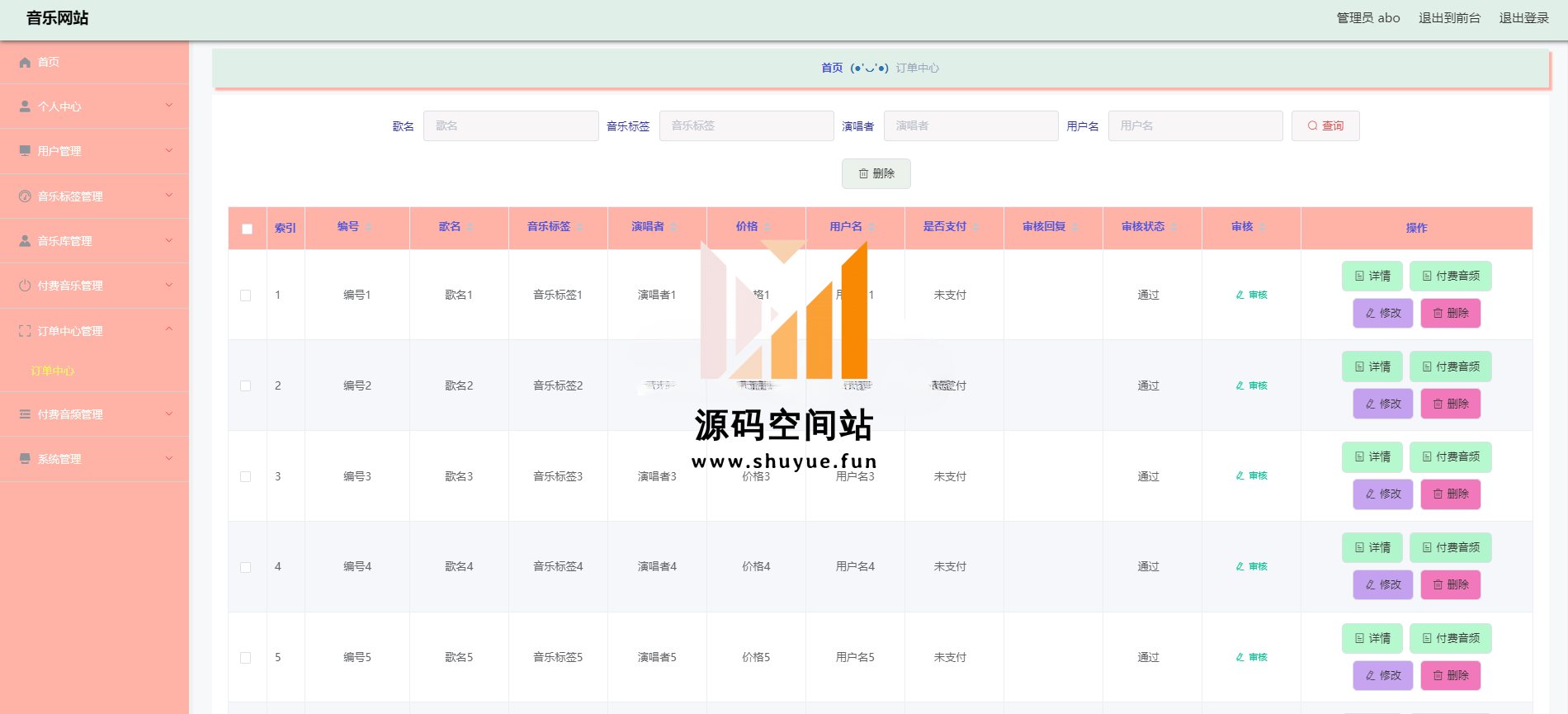This screenshot has height=714, width=1568.
Task: Open 付费音乐管理 sidebar menu item
Action: click(x=94, y=286)
